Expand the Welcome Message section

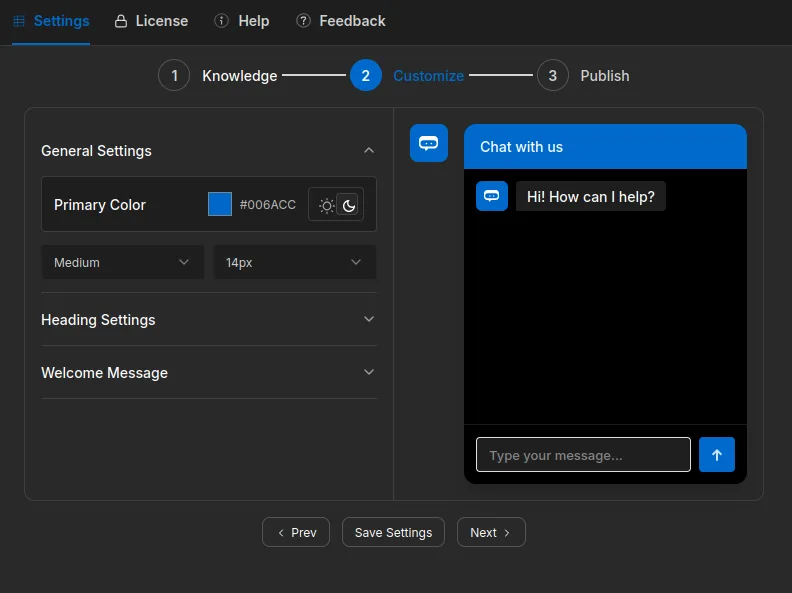[x=209, y=372]
